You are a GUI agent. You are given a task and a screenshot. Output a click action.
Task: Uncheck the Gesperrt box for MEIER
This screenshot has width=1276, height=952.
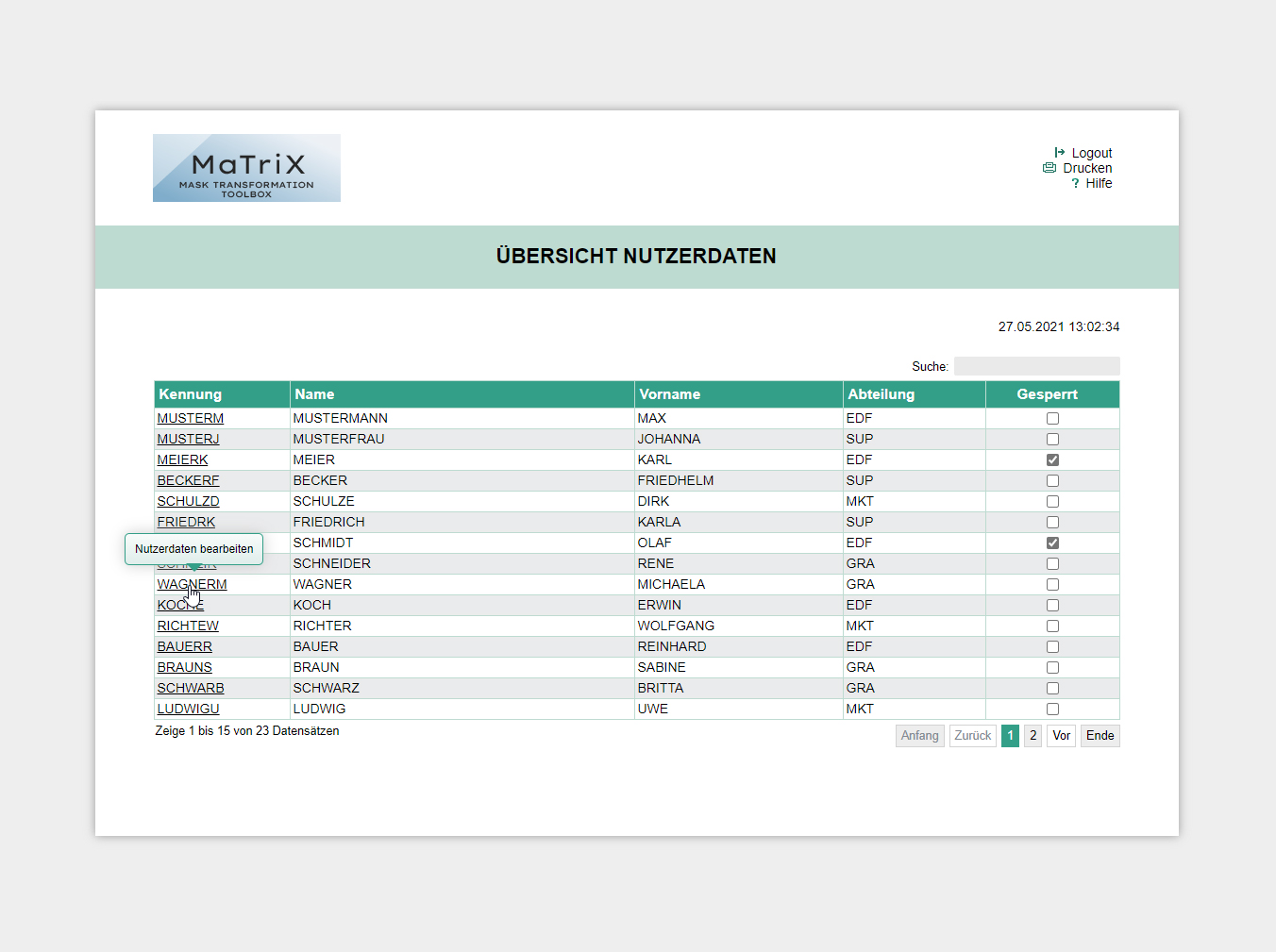(x=1052, y=459)
